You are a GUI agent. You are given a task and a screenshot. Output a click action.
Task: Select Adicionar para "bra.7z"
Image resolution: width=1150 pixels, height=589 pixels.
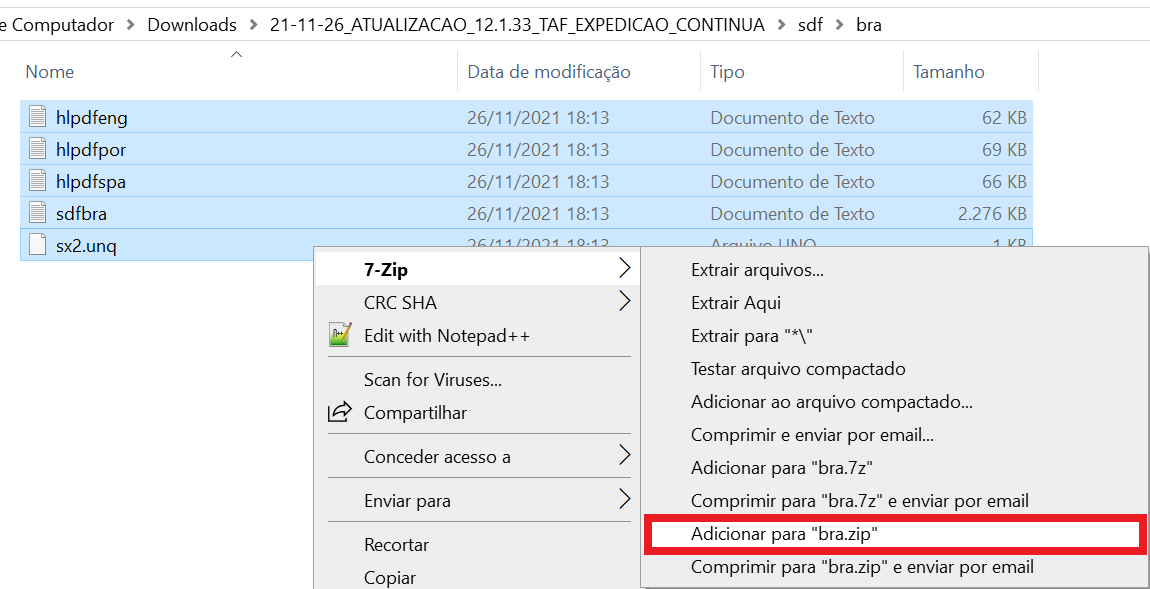pos(894,467)
